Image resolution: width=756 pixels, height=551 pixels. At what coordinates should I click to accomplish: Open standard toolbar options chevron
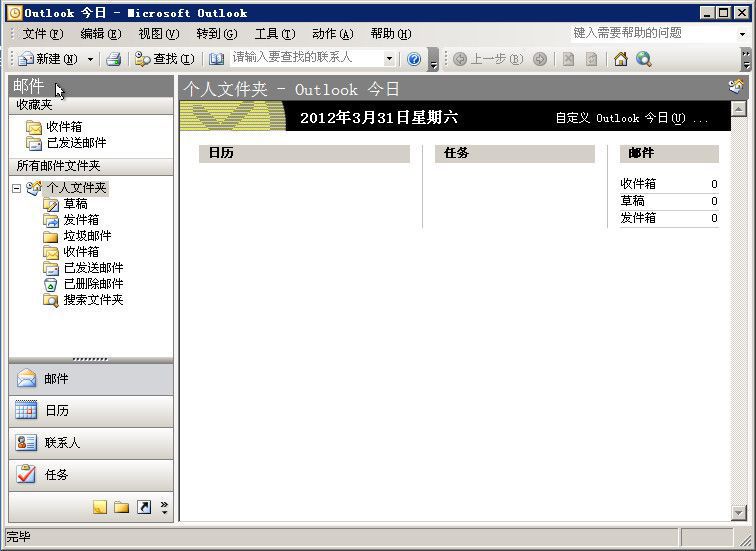click(433, 59)
